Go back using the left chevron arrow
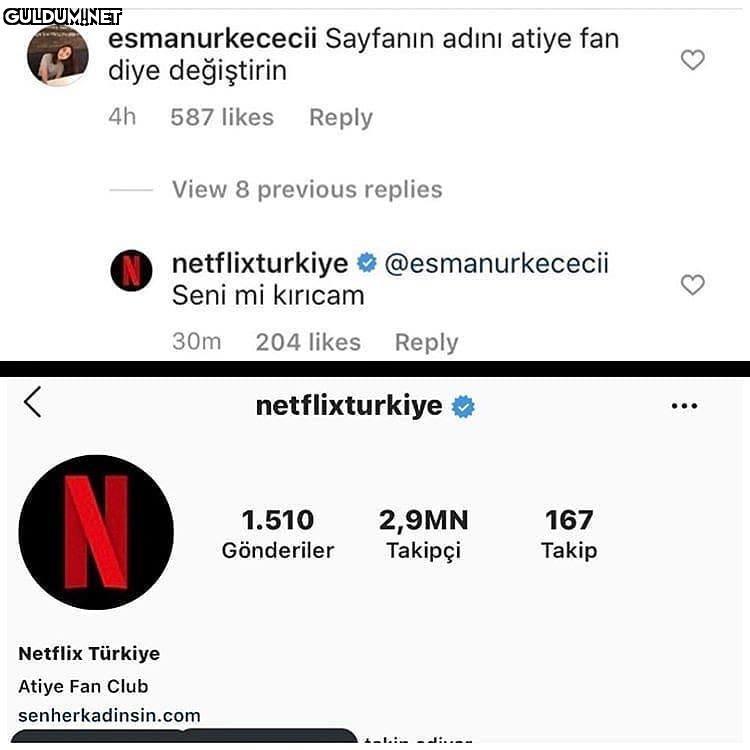 tap(33, 402)
